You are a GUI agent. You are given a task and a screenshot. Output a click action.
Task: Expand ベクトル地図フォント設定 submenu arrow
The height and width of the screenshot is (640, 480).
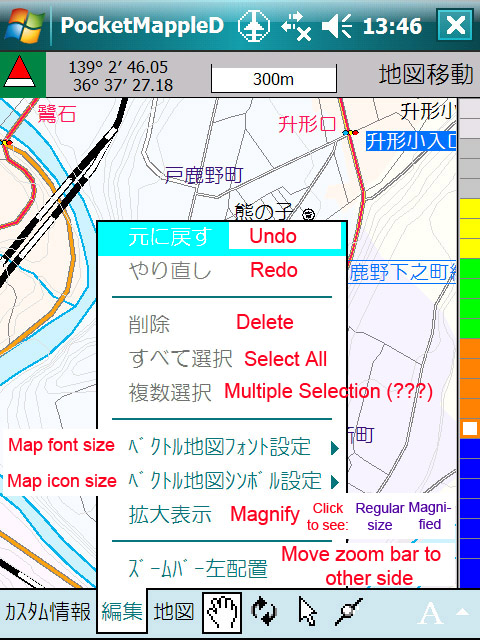[x=335, y=449]
